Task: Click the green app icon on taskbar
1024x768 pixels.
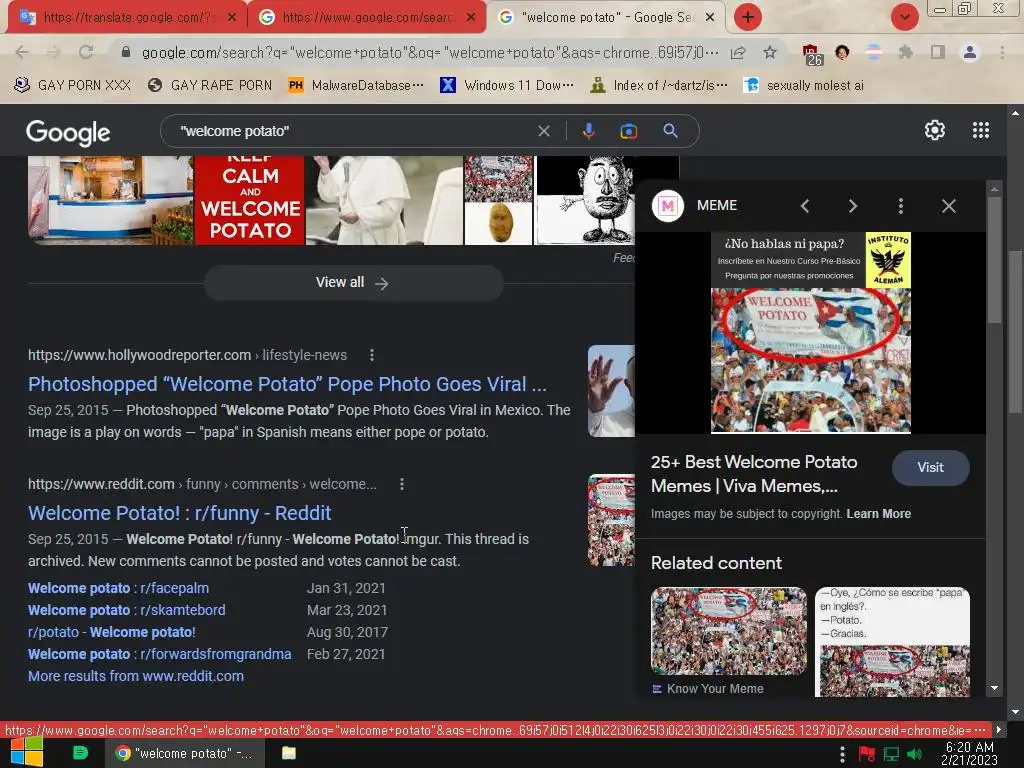Action: coord(80,753)
